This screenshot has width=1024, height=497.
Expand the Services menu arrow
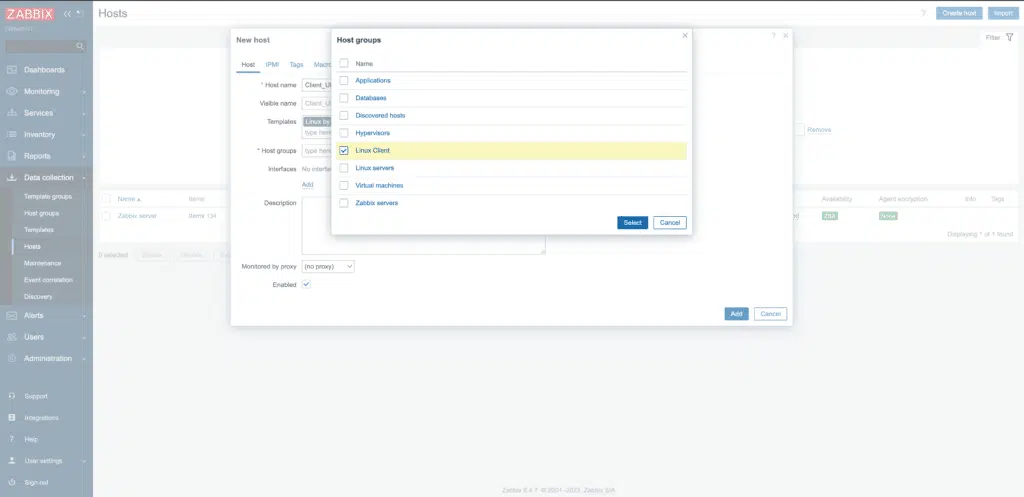(84, 114)
